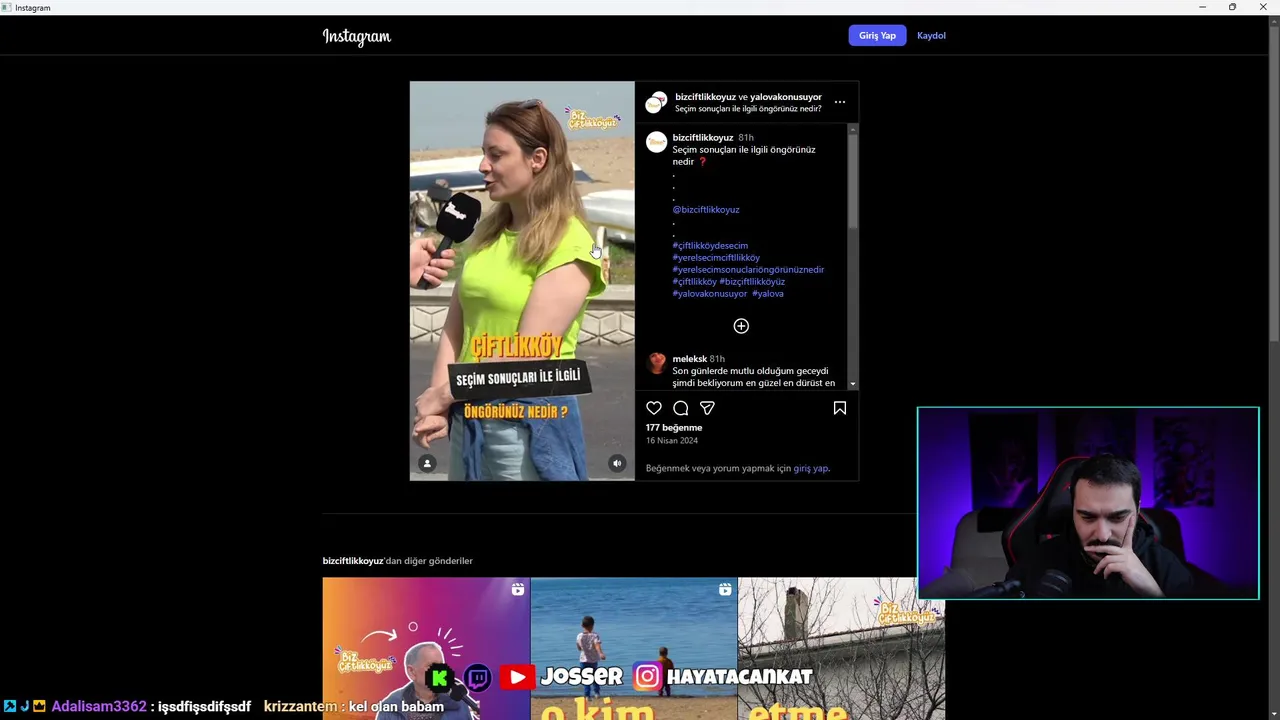Open hashtag #yerelsecimsonuclarıöngörünüznedir

(748, 270)
